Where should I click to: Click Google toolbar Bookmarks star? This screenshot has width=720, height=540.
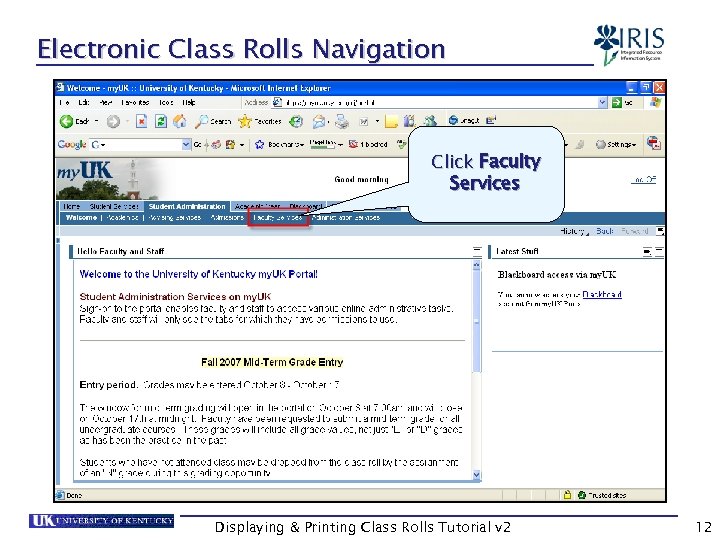pos(259,144)
